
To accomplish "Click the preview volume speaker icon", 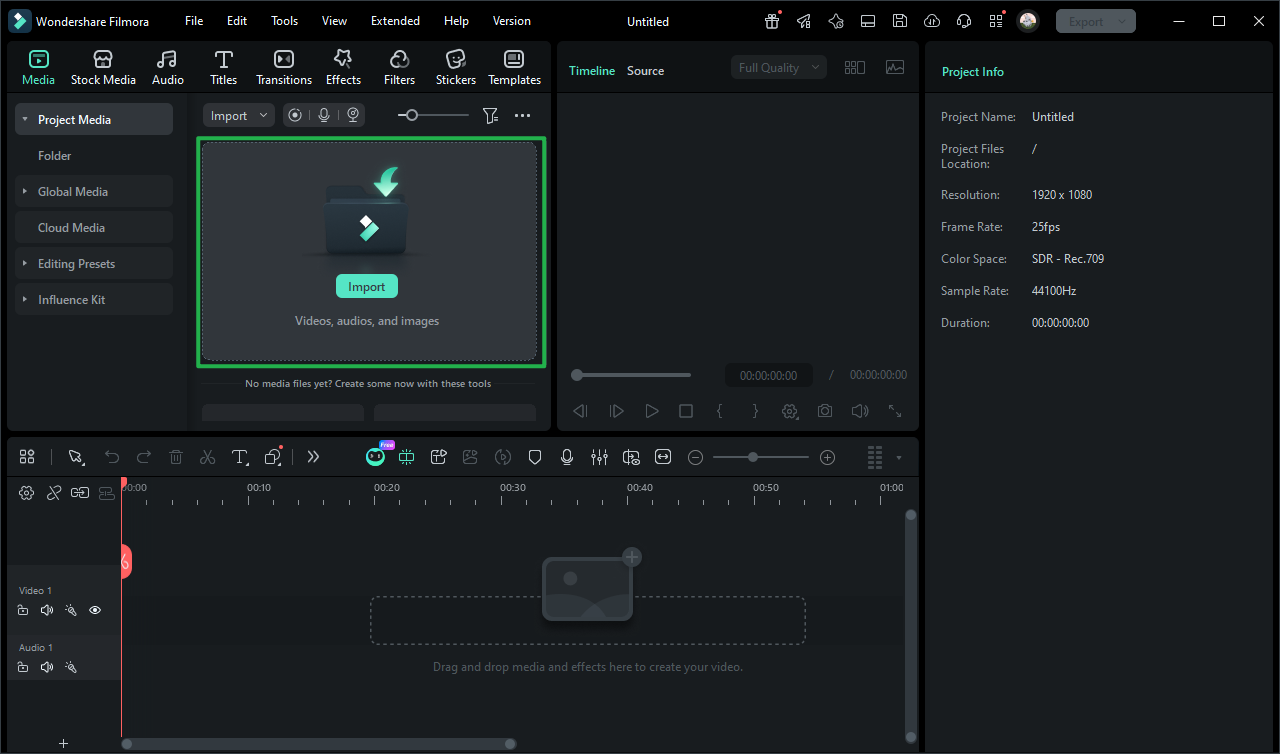I will pyautogui.click(x=860, y=411).
